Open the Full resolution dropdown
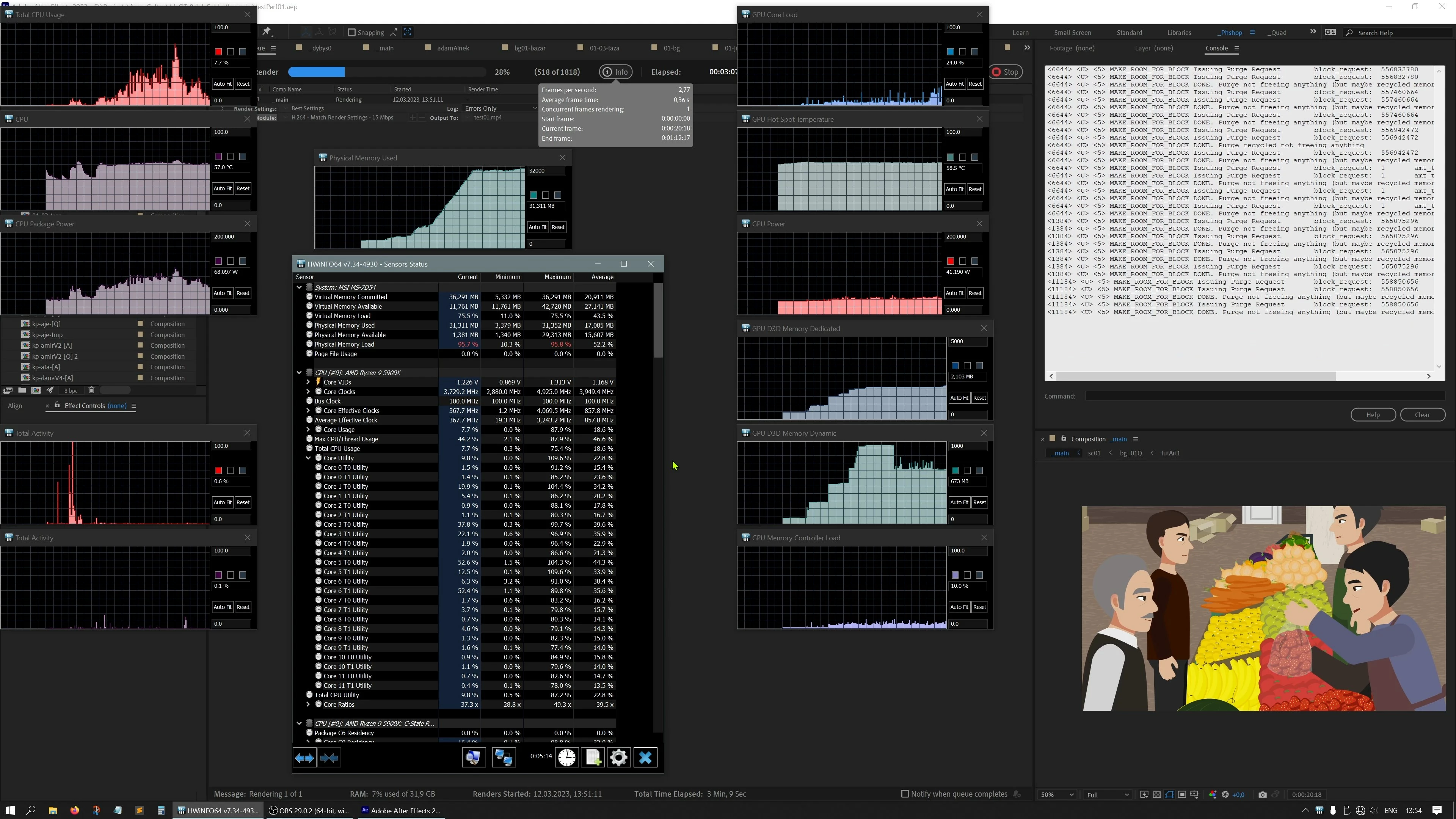 pyautogui.click(x=1107, y=794)
